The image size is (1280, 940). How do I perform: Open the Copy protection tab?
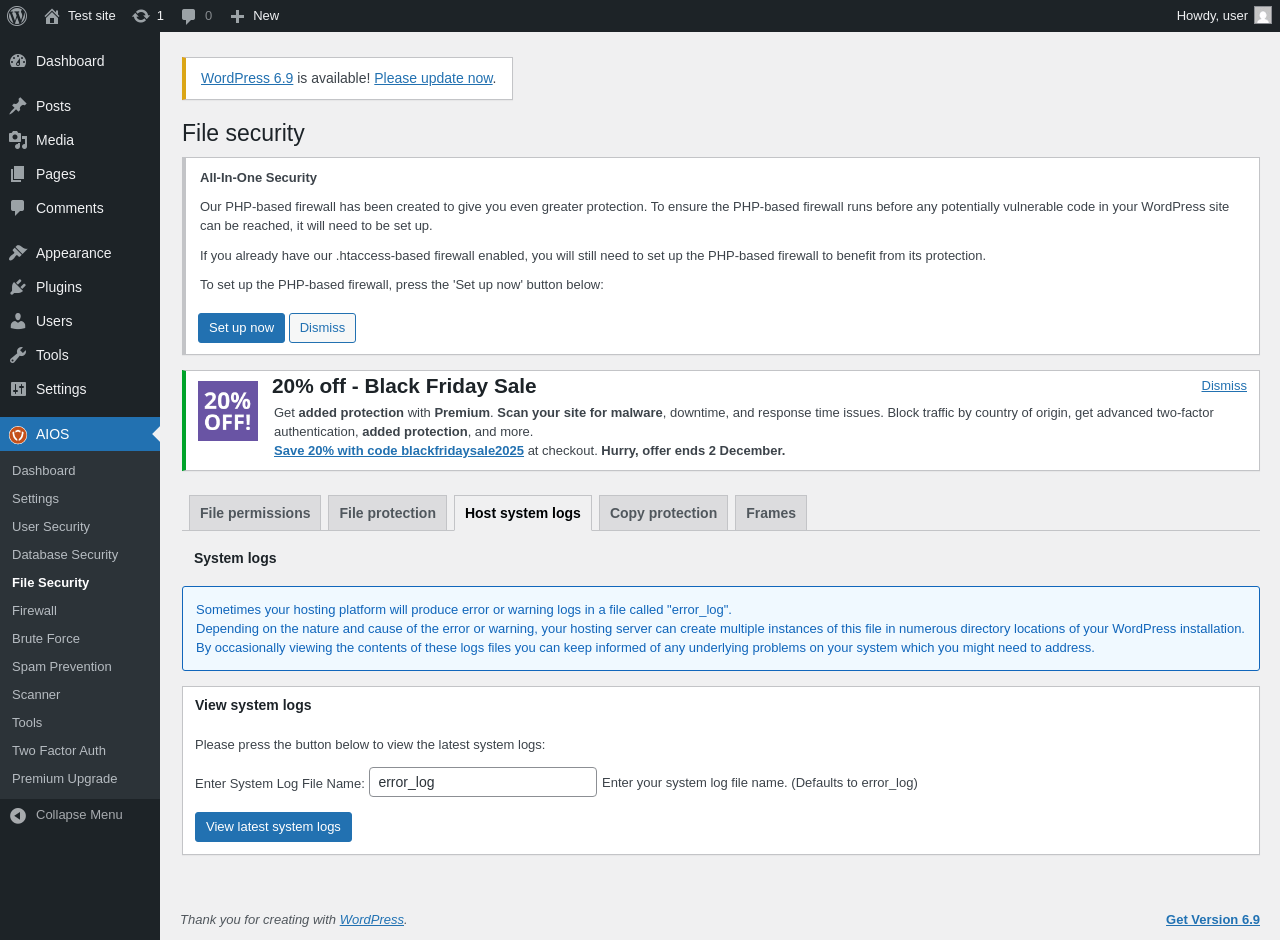(x=663, y=513)
